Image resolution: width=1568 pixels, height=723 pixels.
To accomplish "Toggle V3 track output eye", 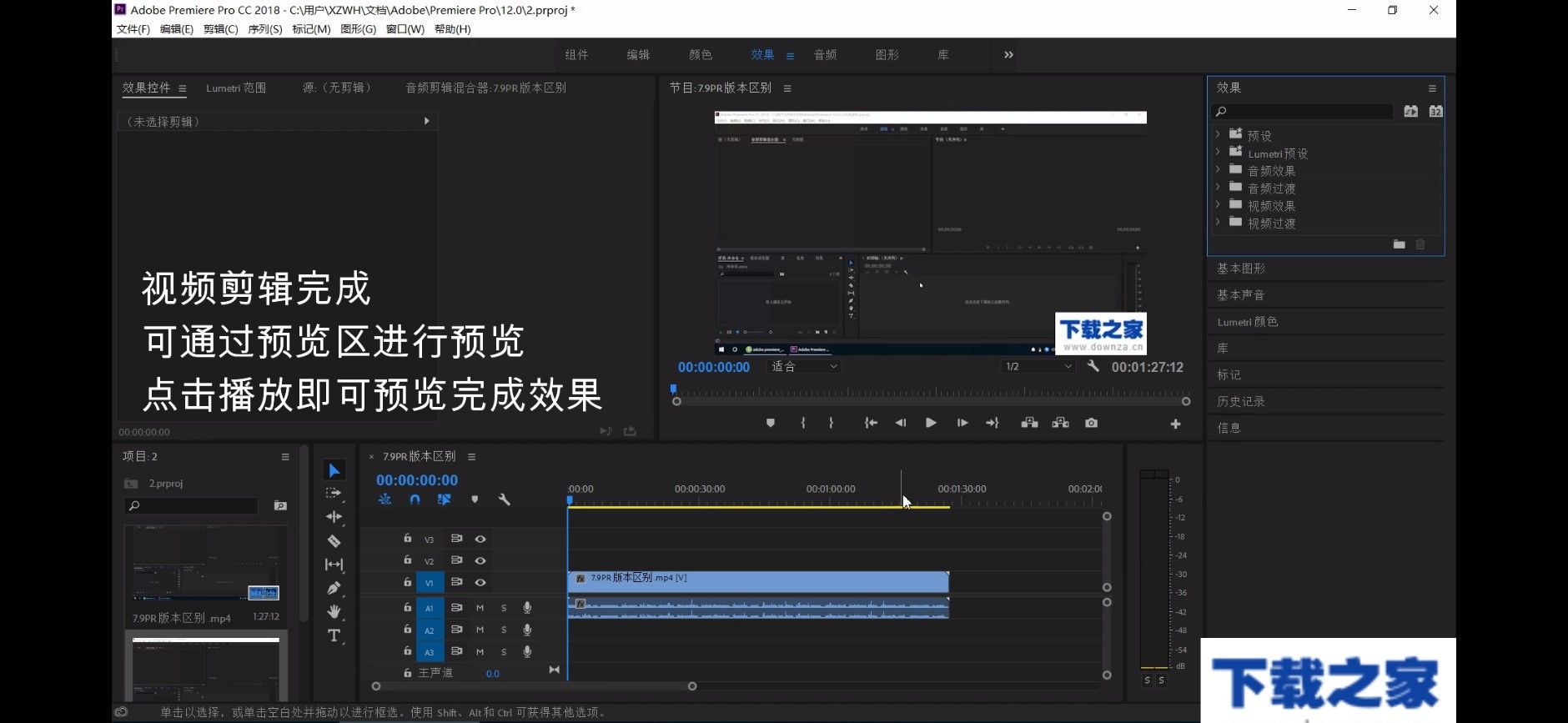I will click(x=480, y=539).
